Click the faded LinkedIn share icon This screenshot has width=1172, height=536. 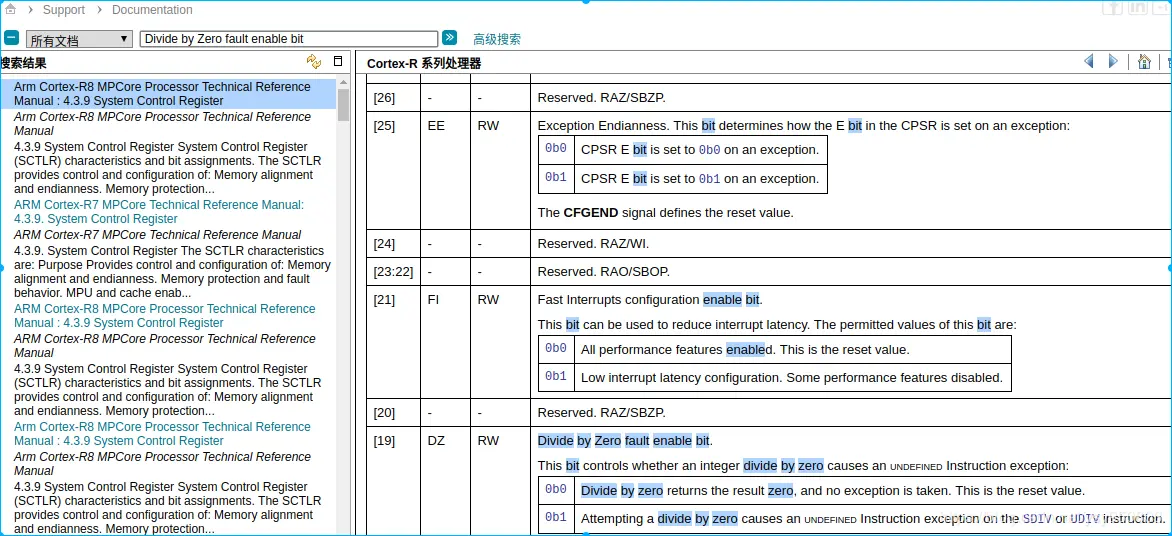pos(1138,7)
